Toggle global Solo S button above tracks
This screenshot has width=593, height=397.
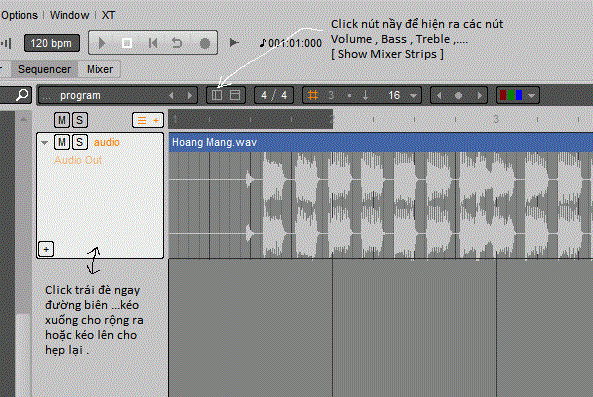(79, 120)
